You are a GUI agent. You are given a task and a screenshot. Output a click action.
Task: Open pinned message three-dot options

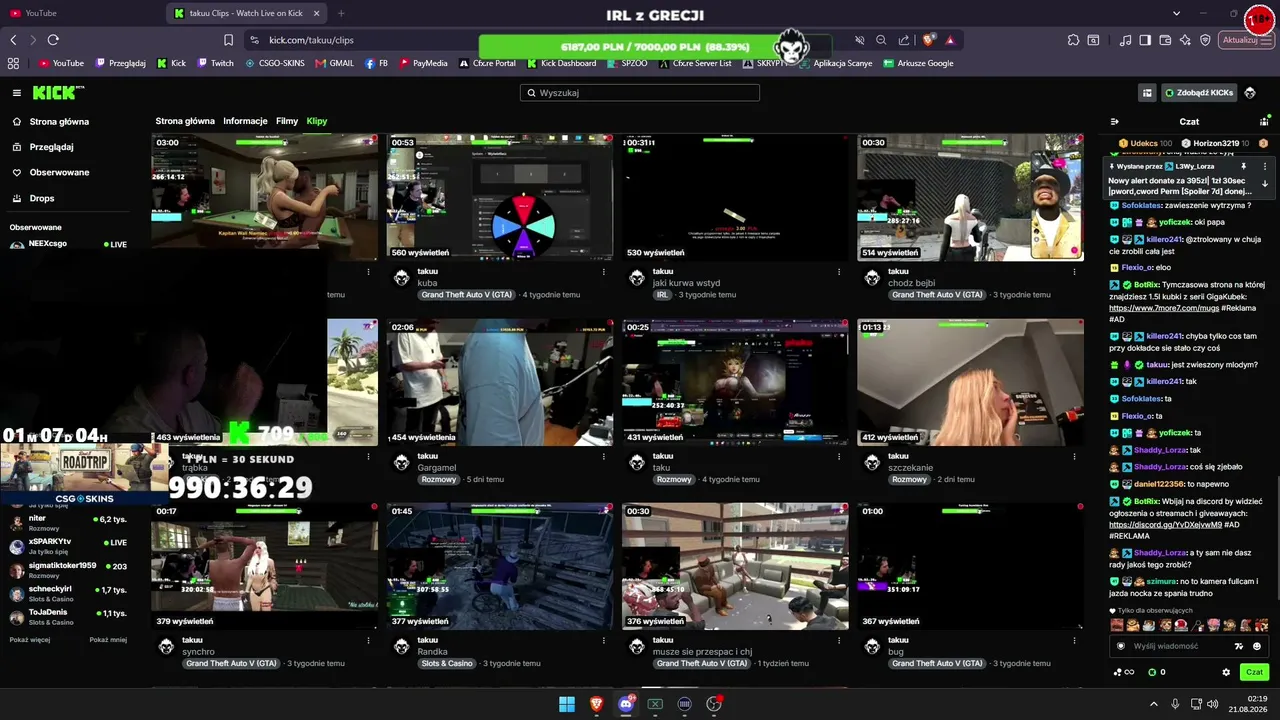pos(1264,166)
